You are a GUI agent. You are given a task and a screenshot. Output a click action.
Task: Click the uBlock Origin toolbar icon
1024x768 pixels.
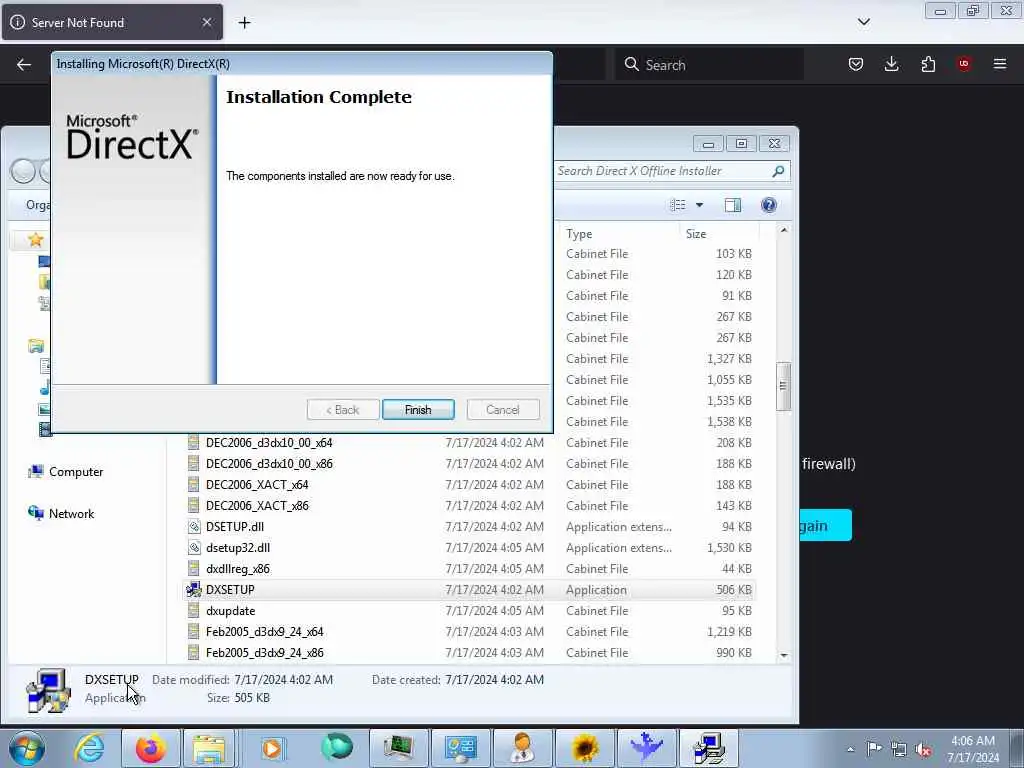(x=963, y=64)
